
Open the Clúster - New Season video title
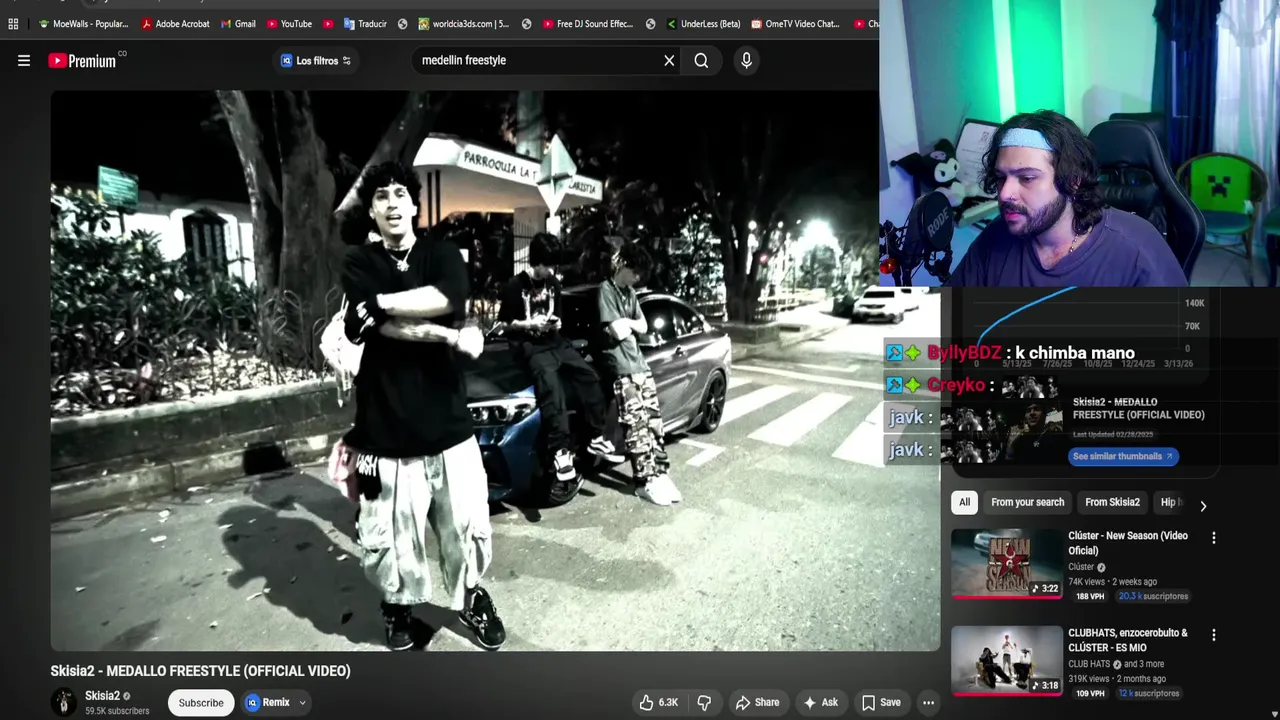[x=1128, y=543]
